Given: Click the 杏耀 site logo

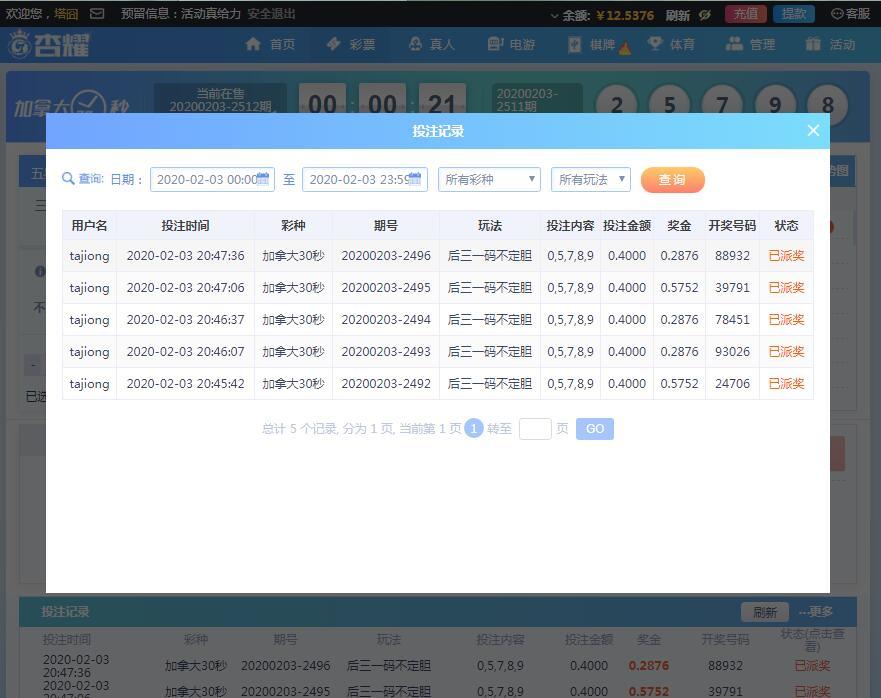Looking at the screenshot, I should pos(49,44).
